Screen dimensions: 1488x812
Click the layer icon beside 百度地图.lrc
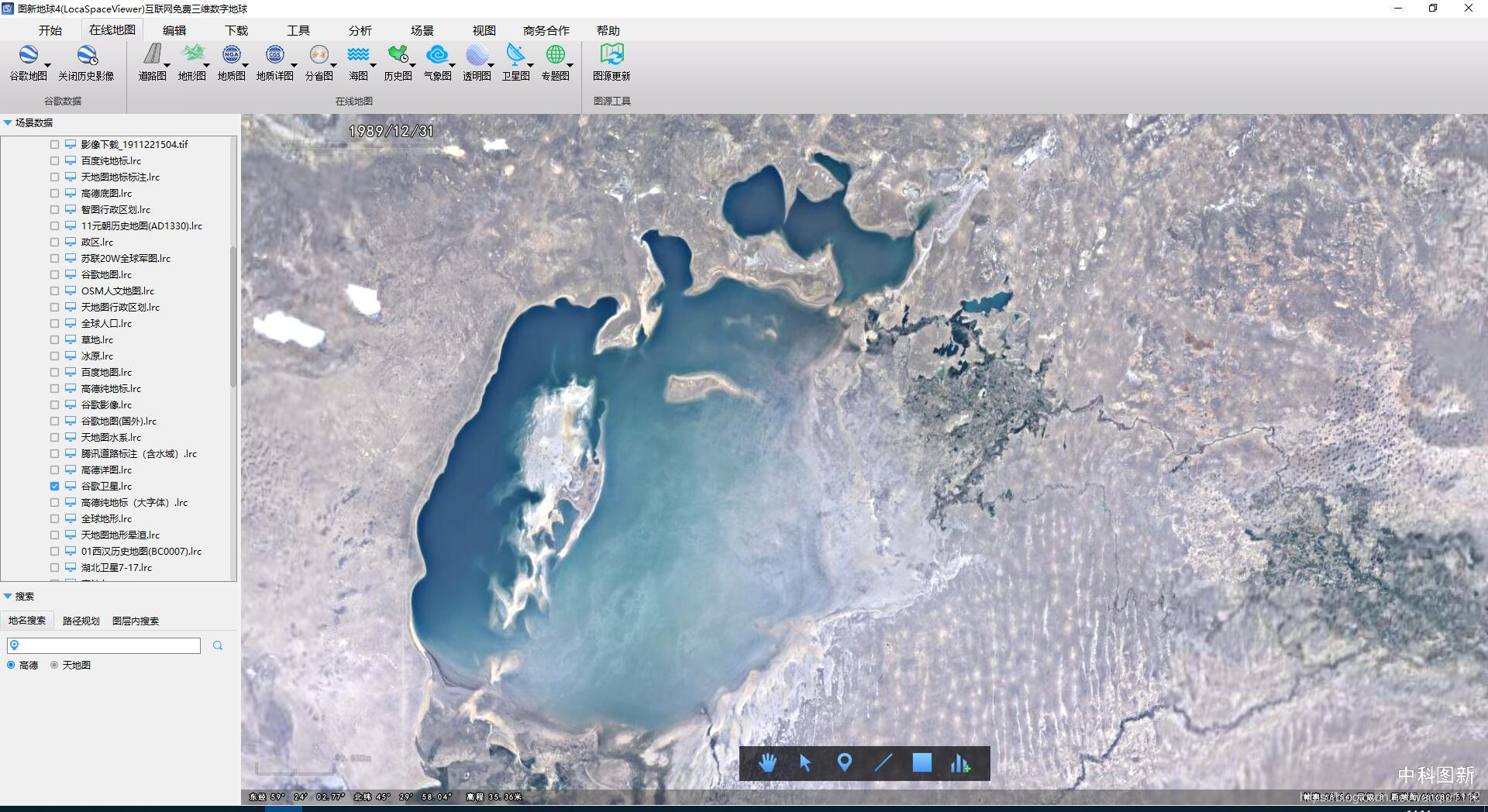tap(71, 372)
